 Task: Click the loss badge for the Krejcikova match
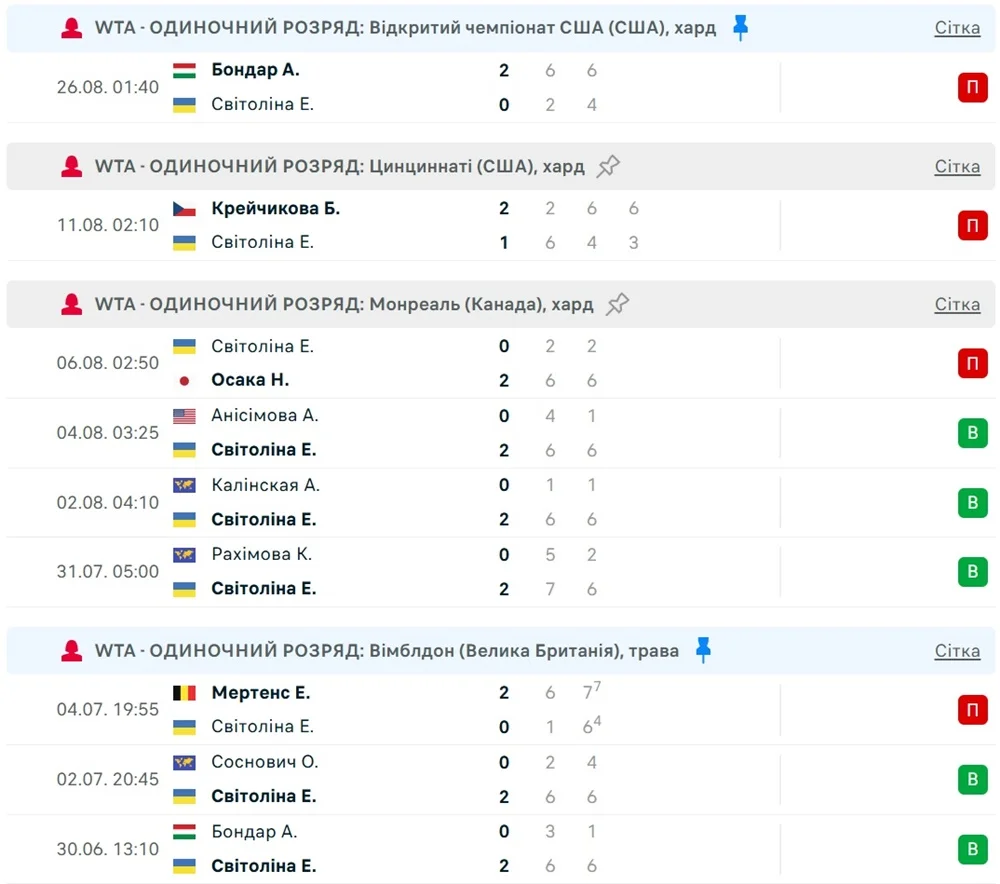(x=972, y=226)
